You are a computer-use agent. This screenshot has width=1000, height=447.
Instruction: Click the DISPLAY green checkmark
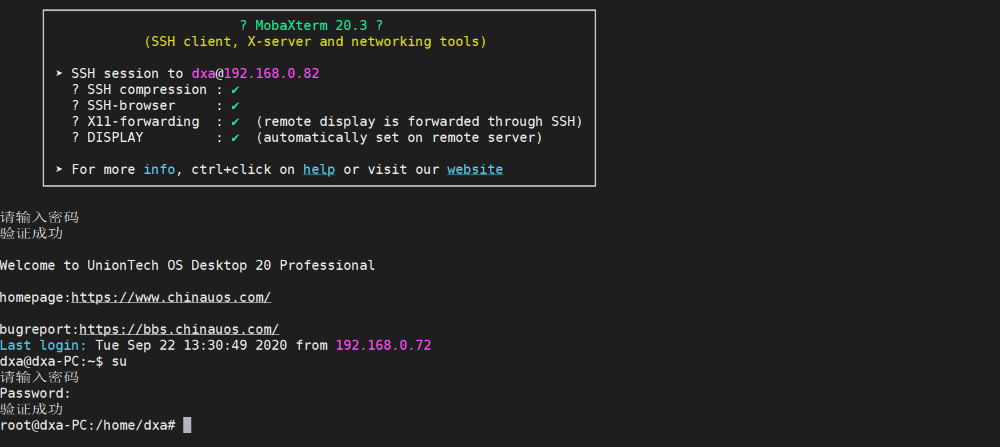pos(235,138)
